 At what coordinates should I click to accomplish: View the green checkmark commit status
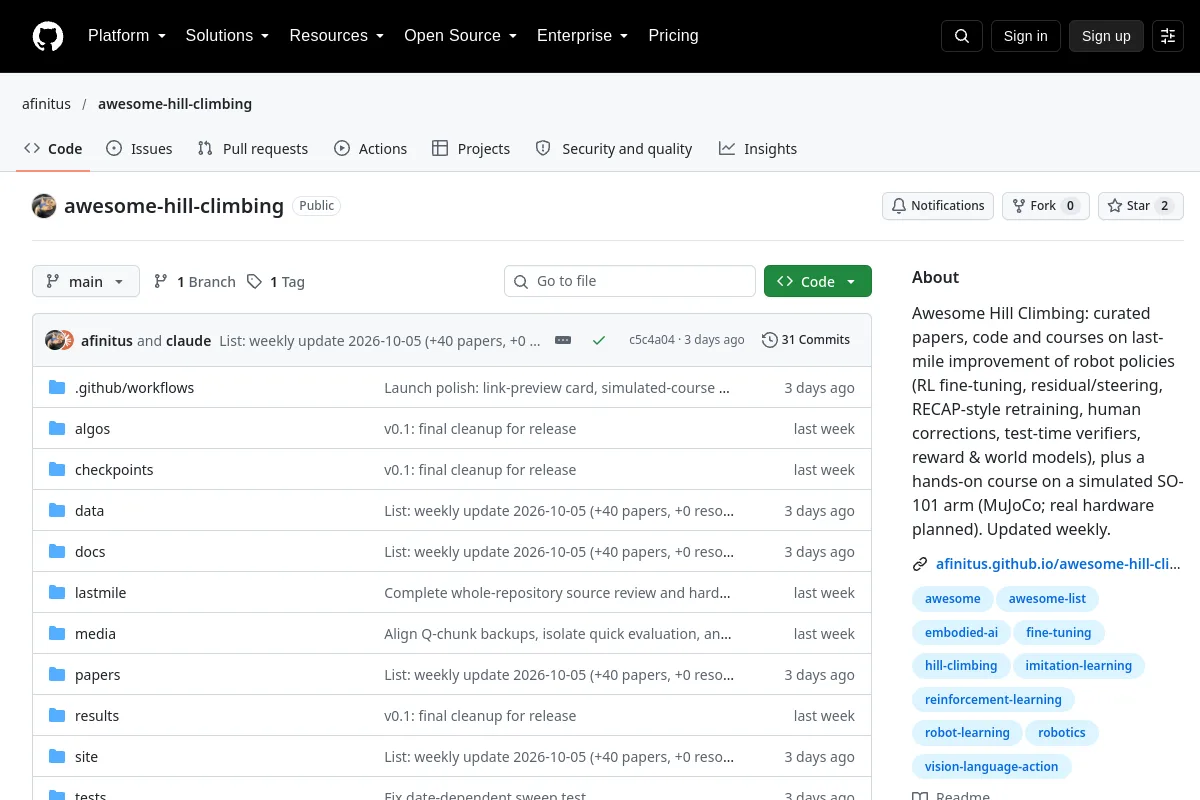tap(599, 340)
